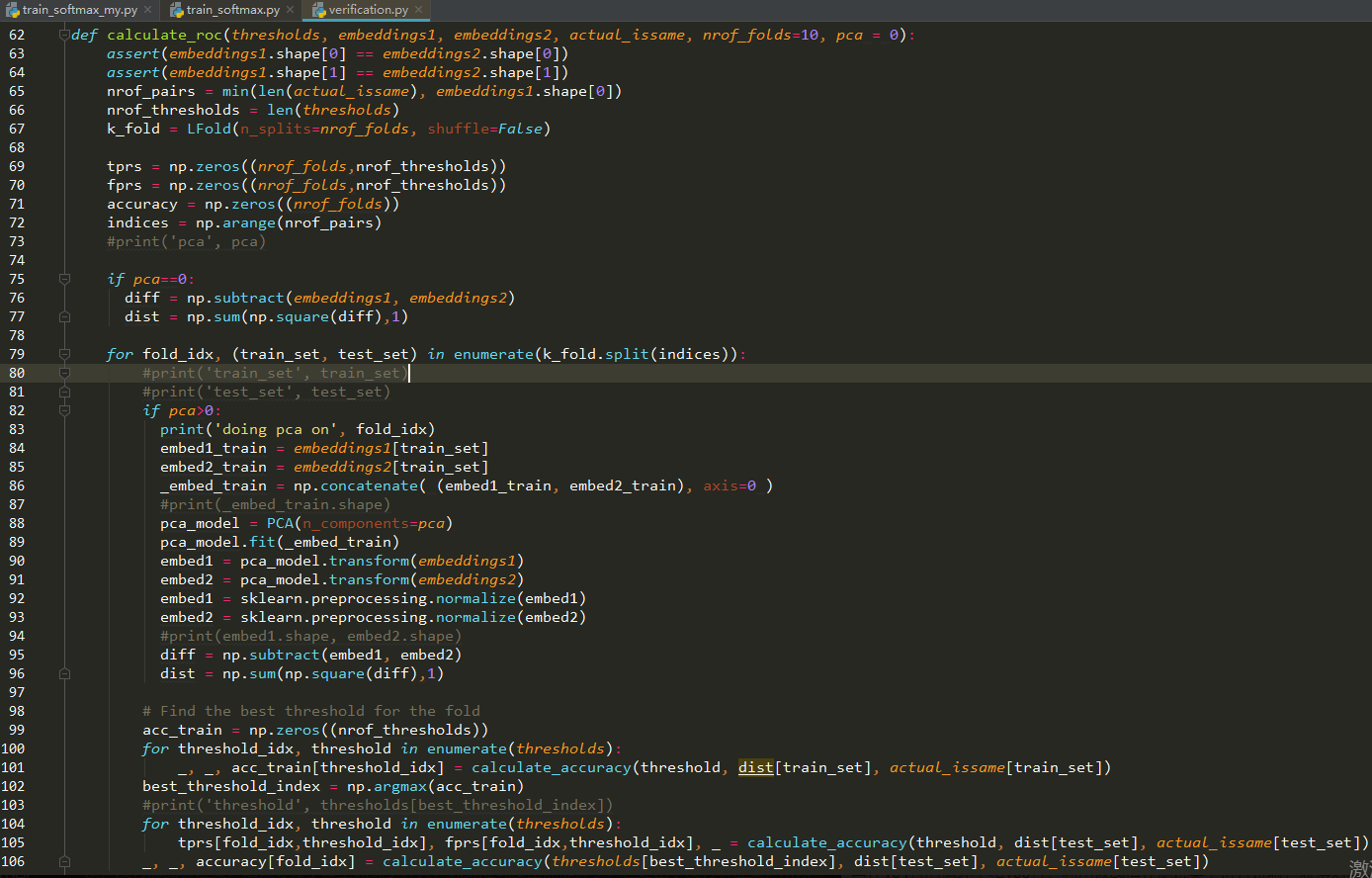Collapse the for fold_idx loop at line 79
Screen dimensions: 1372x878
pyautogui.click(x=64, y=354)
